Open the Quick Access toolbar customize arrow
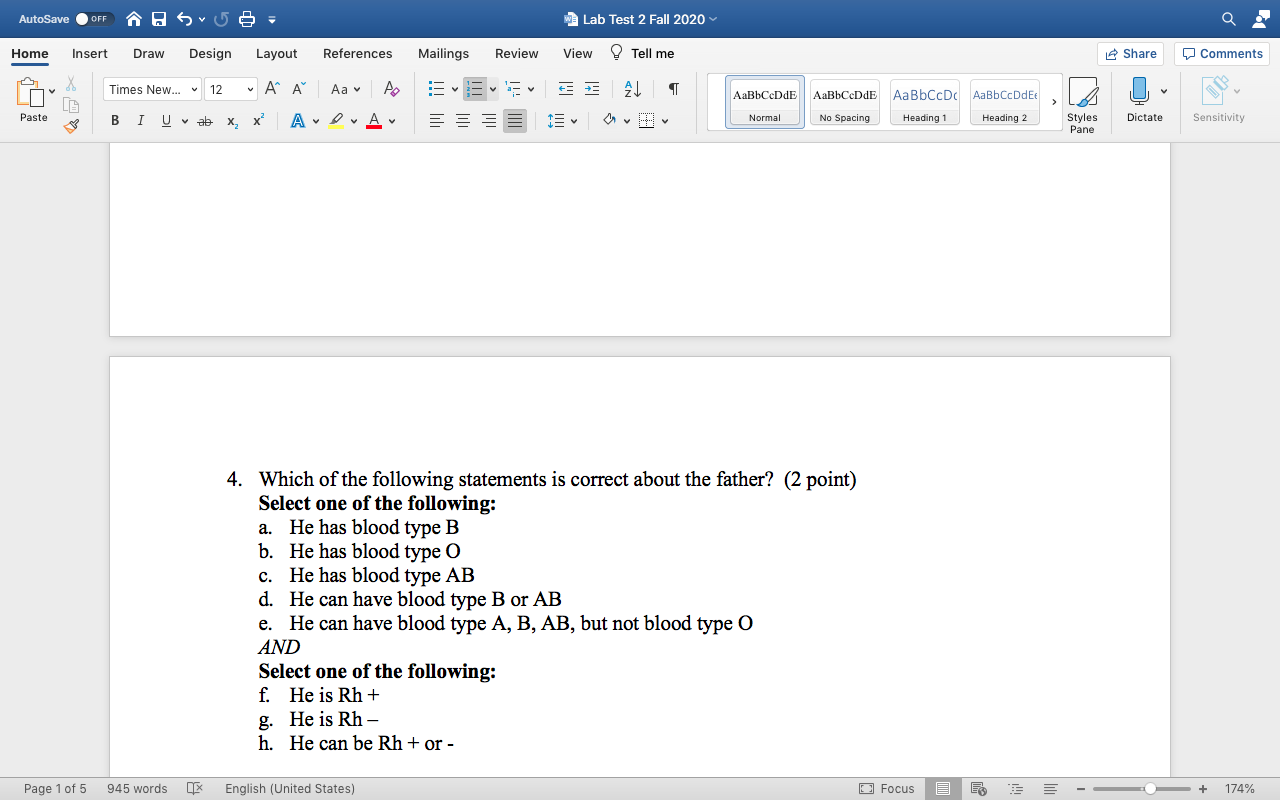This screenshot has height=800, width=1280. coord(272,19)
